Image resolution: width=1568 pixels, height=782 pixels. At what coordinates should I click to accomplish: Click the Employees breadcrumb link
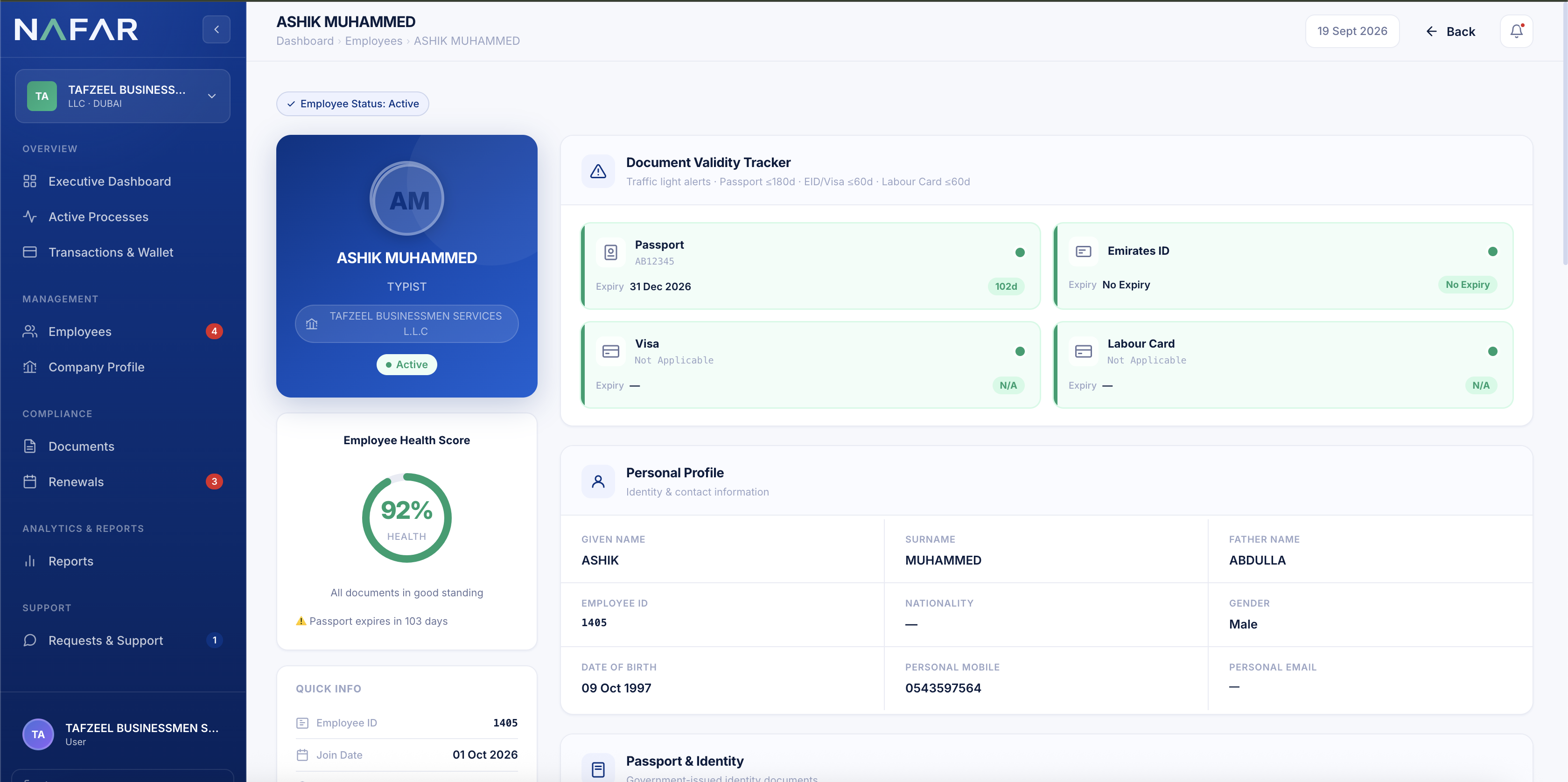(374, 41)
